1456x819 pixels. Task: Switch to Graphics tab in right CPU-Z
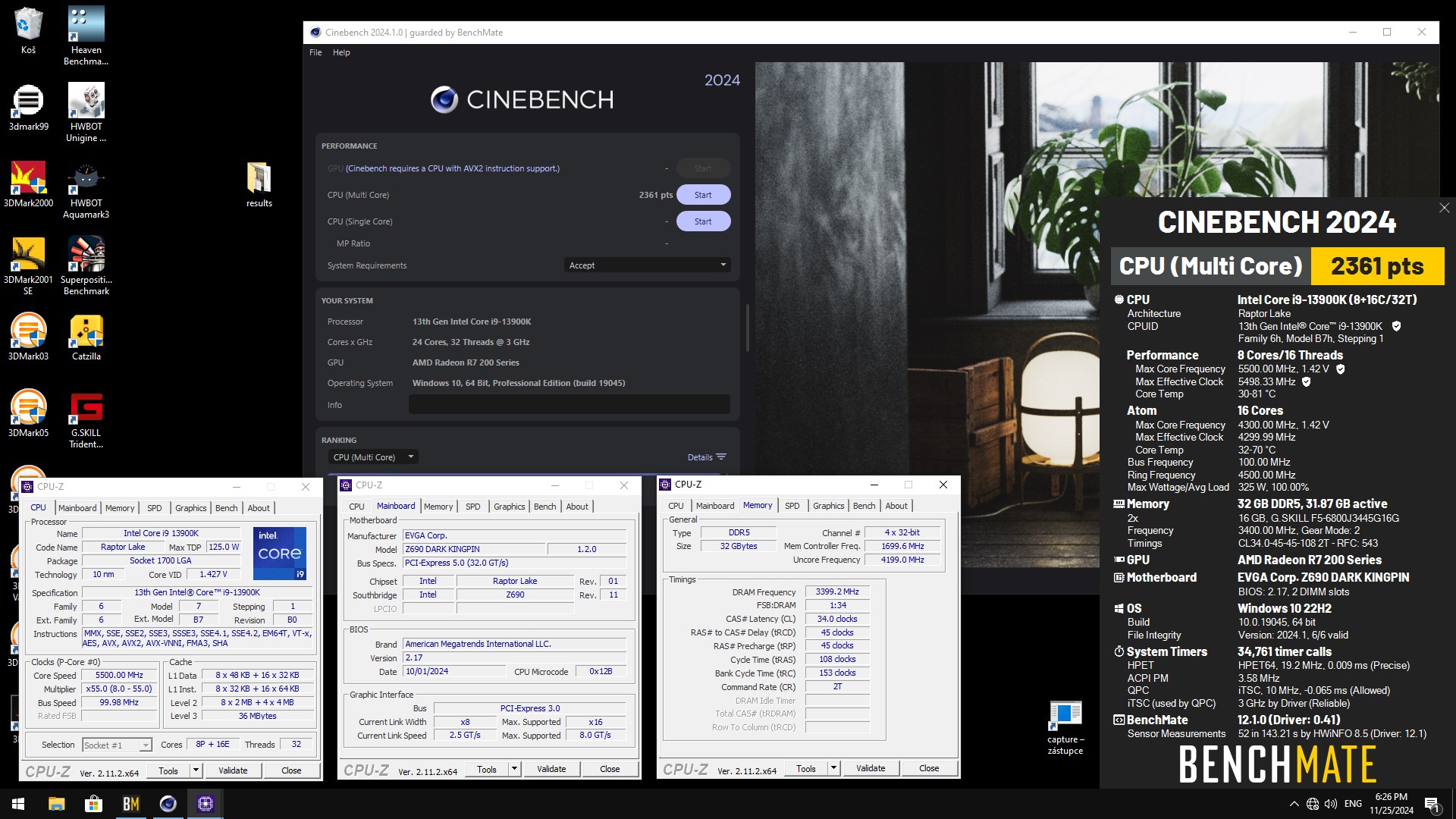tap(828, 506)
